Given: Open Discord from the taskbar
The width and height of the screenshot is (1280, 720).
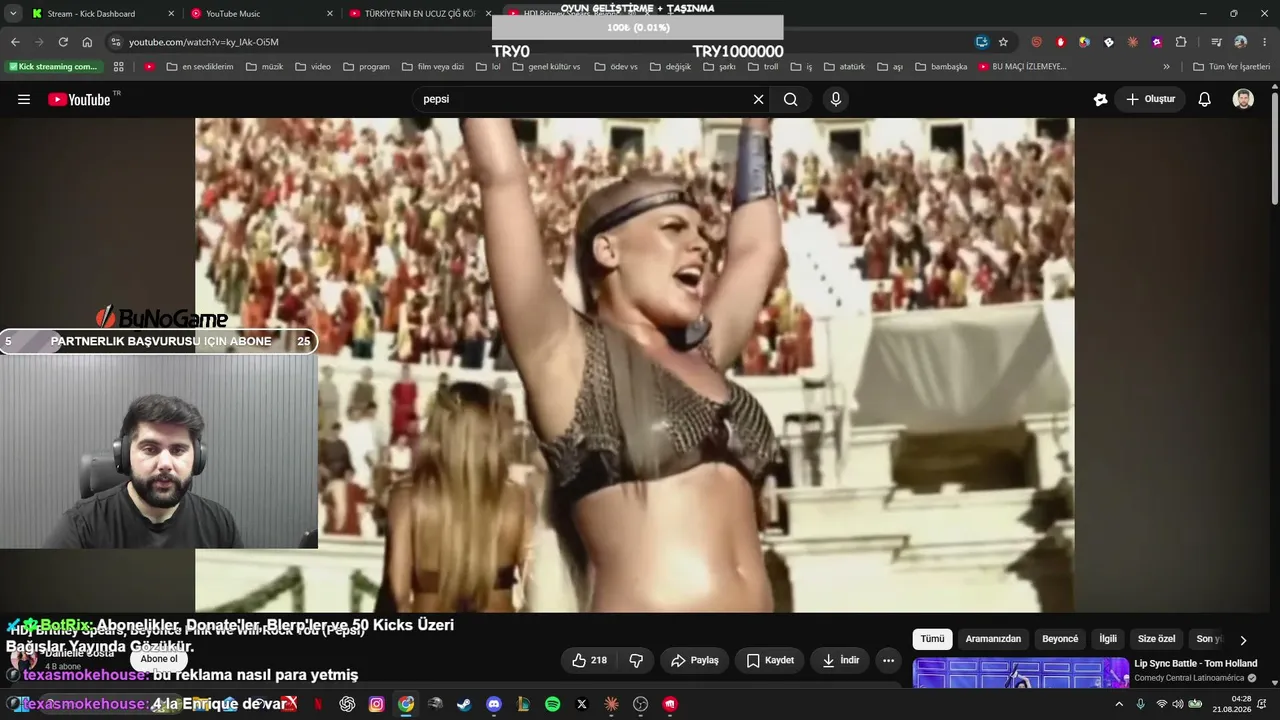Looking at the screenshot, I should (494, 704).
